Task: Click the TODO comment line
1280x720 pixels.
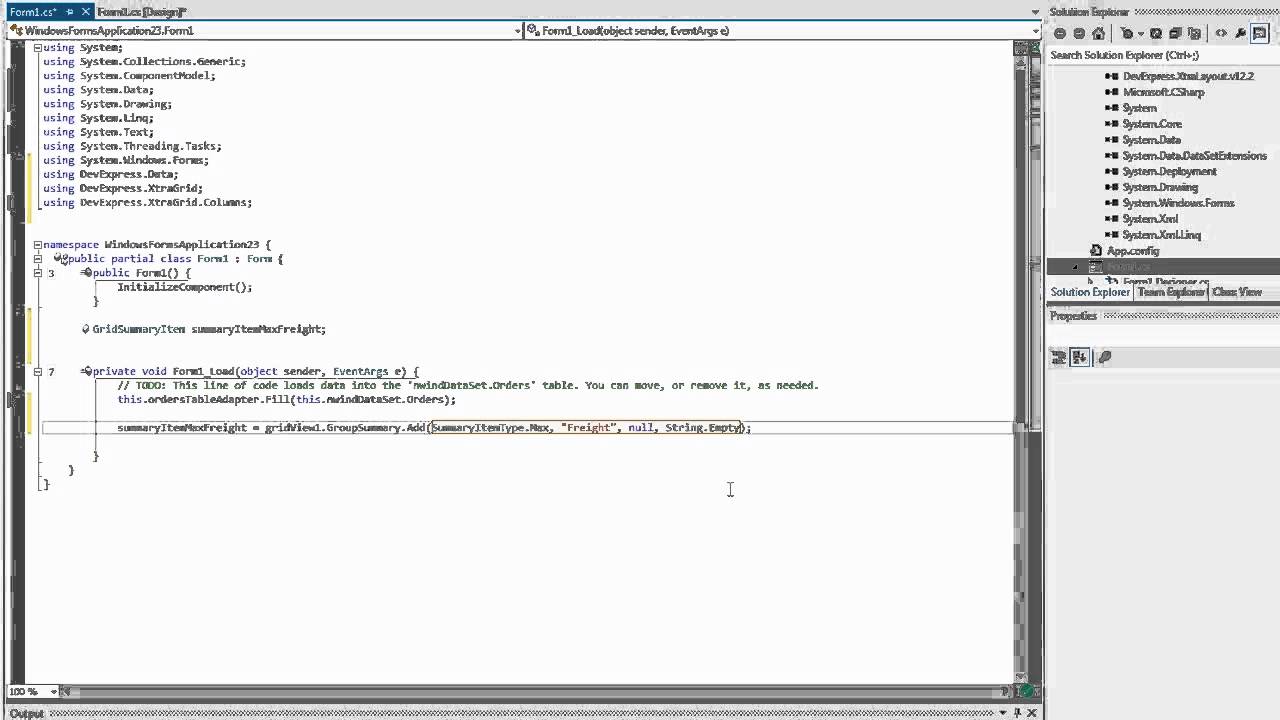Action: tap(468, 386)
